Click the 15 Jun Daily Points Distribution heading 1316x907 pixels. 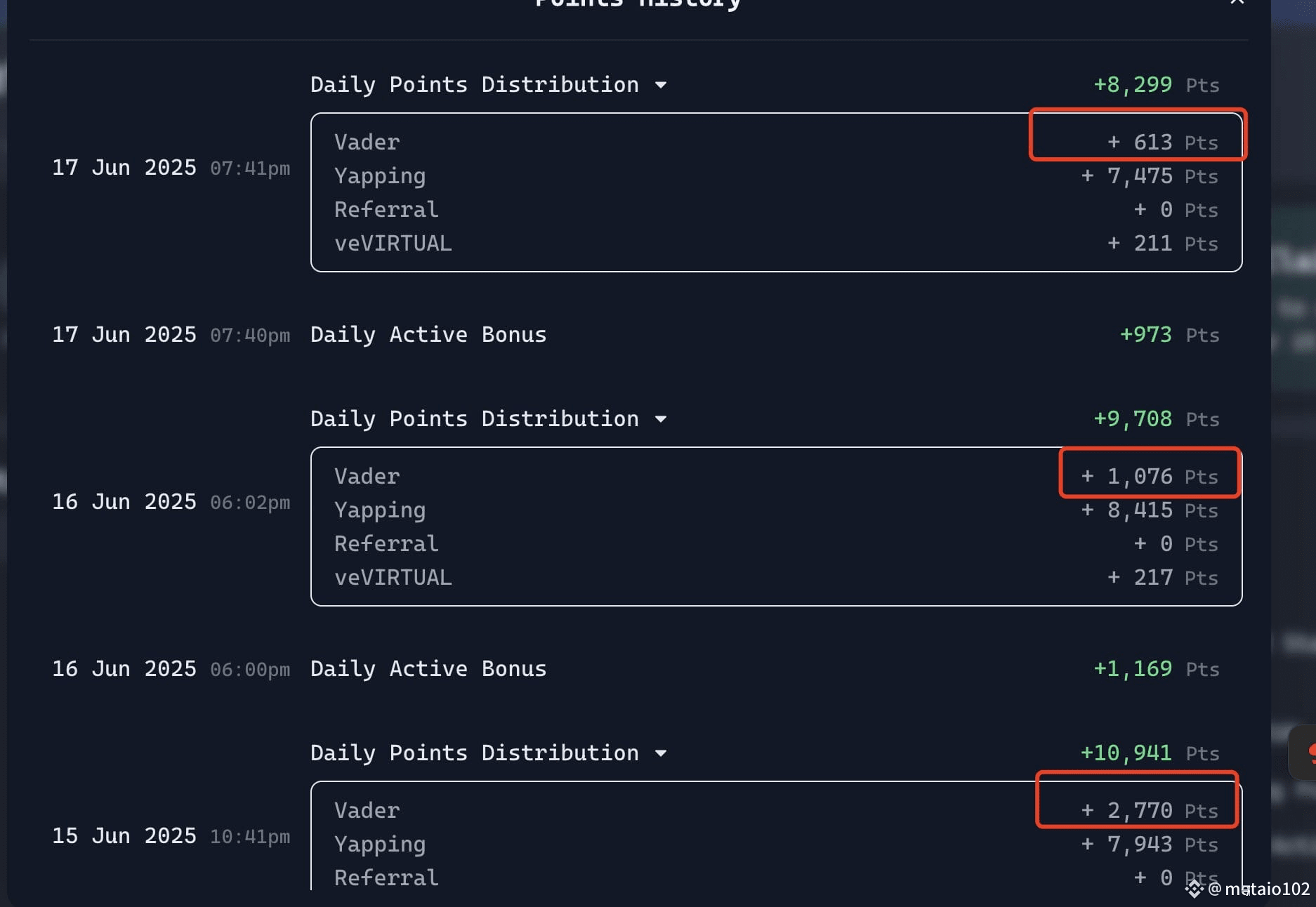pyautogui.click(x=475, y=753)
